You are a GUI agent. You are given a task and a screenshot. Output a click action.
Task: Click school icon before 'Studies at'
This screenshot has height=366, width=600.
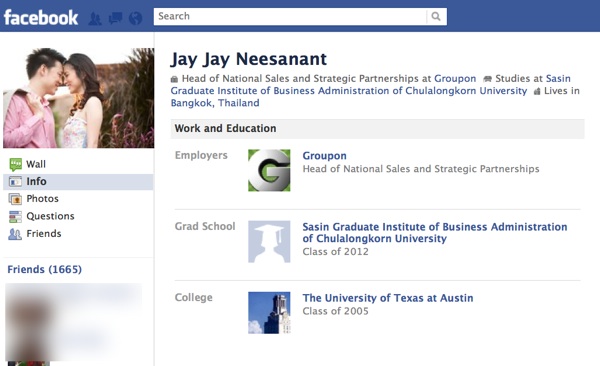487,79
